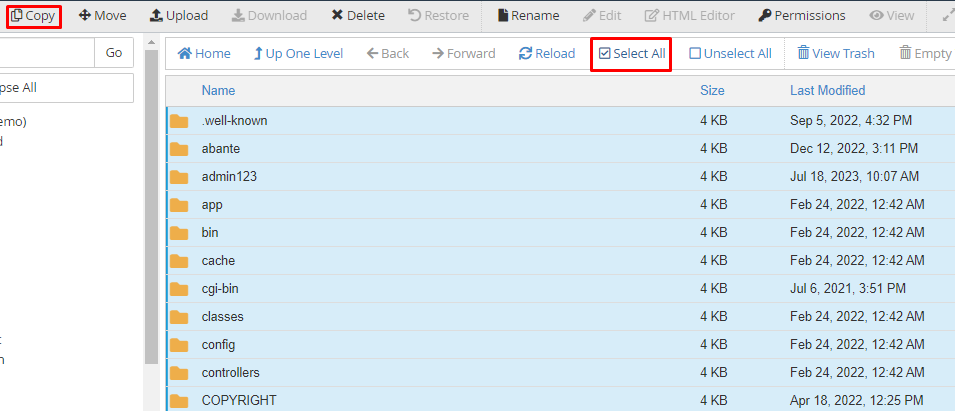
Task: Open View Trash
Action: (x=836, y=53)
